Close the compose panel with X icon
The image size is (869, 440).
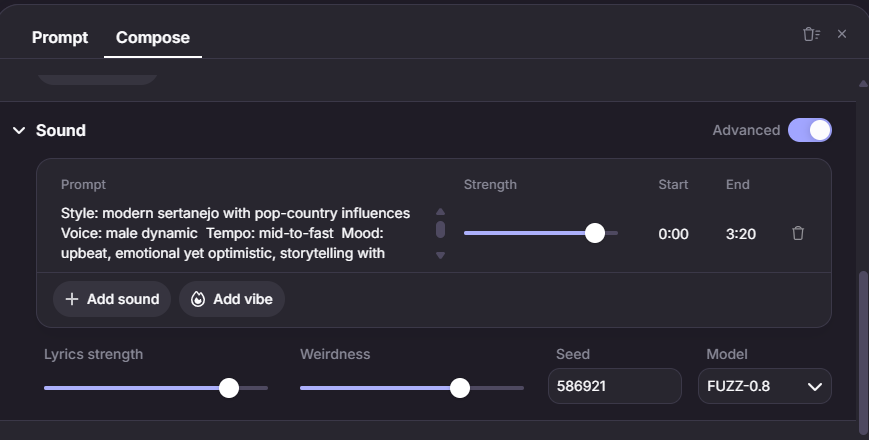pos(842,35)
